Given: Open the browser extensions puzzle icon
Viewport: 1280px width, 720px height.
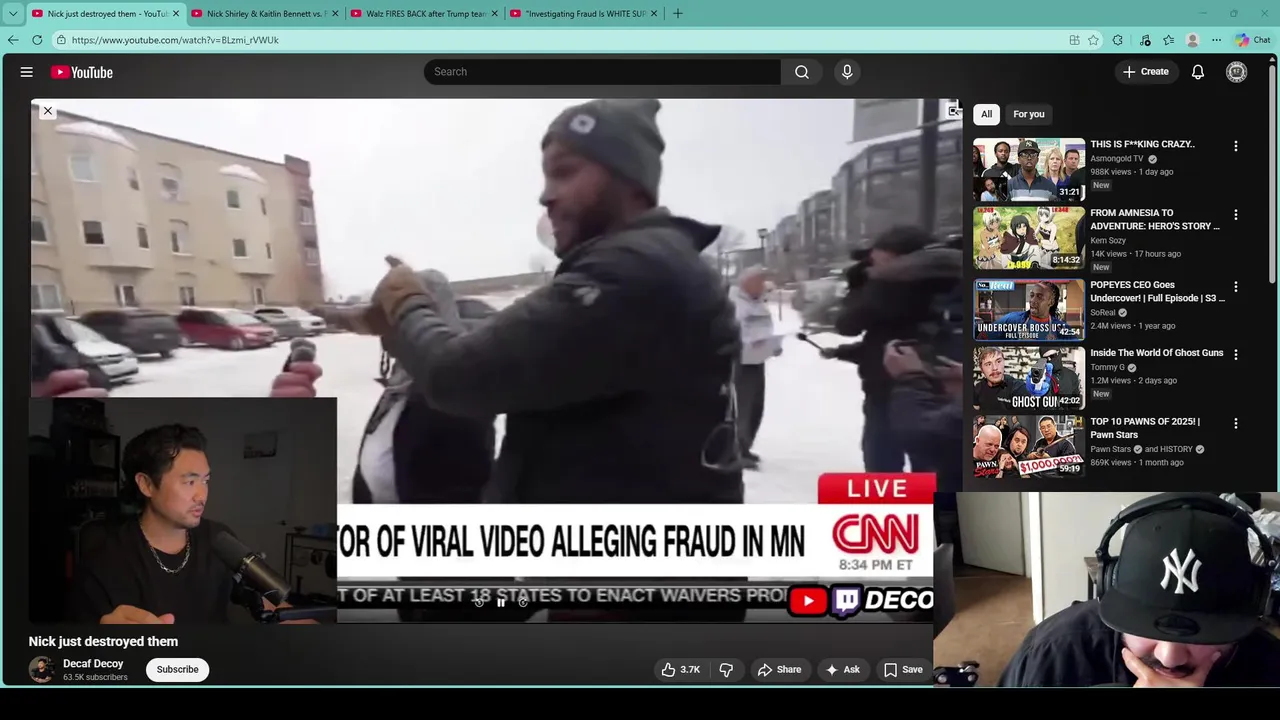Looking at the screenshot, I should pyautogui.click(x=1118, y=40).
